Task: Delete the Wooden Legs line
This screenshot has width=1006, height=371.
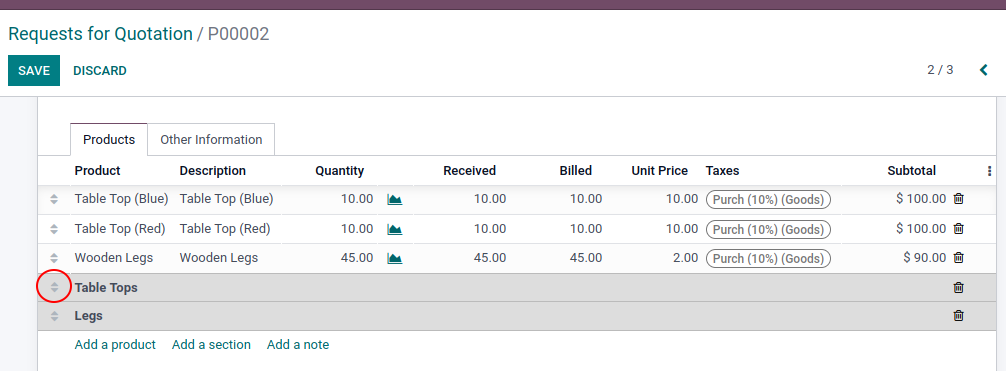Action: point(959,258)
